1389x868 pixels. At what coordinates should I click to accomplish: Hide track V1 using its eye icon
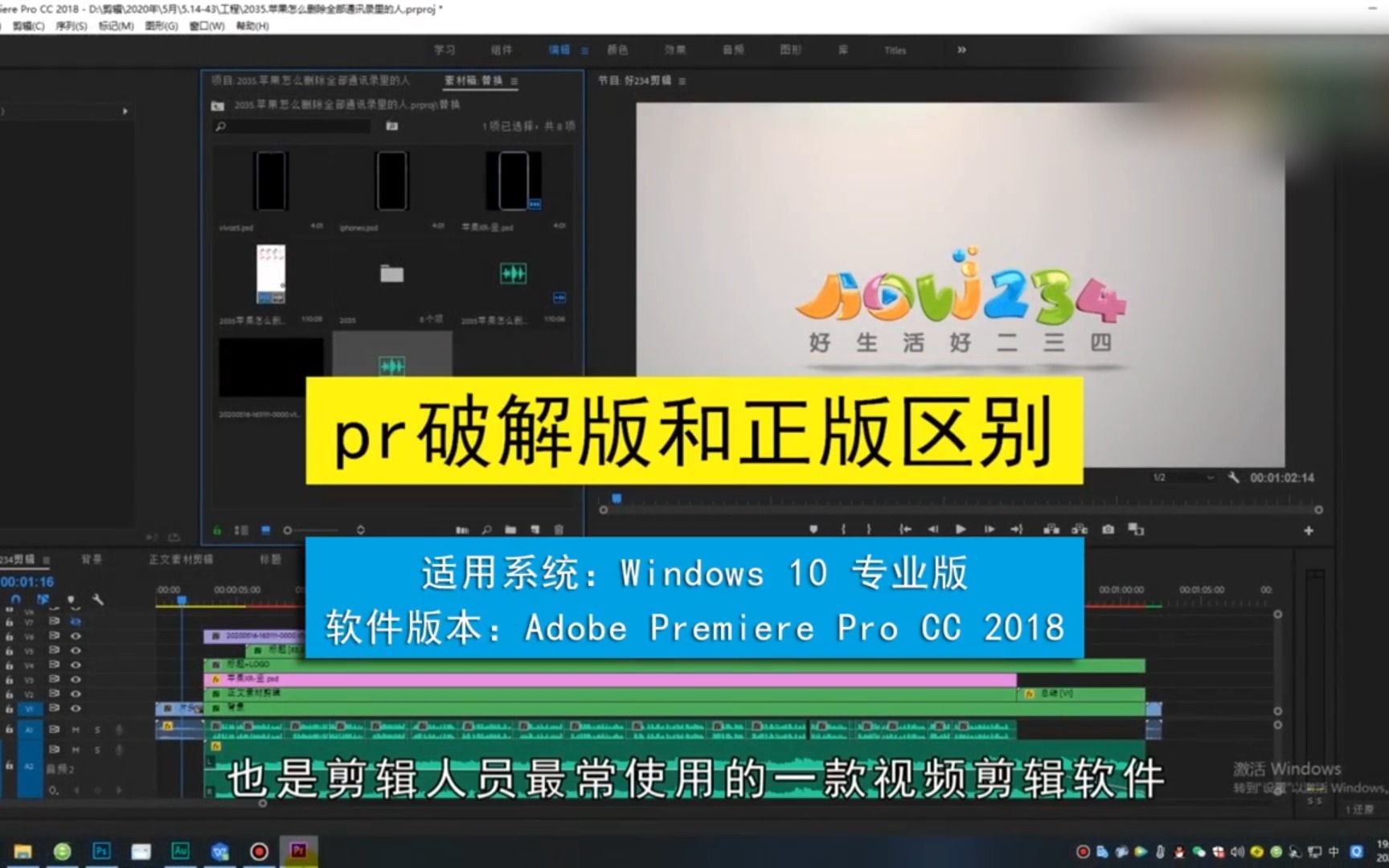click(x=76, y=708)
